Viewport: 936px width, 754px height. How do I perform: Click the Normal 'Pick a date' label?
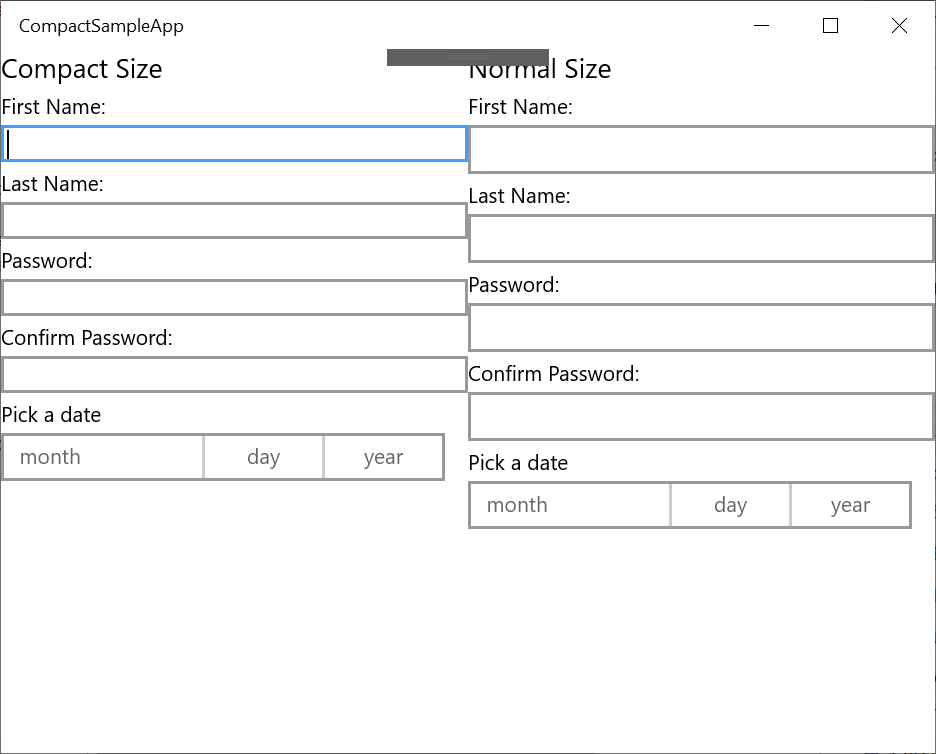click(x=518, y=463)
